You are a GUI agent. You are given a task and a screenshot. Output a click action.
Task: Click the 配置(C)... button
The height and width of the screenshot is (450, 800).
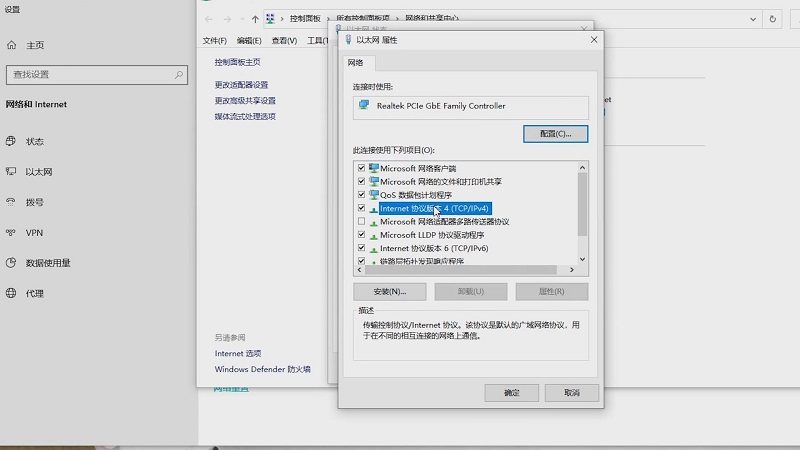[555, 133]
